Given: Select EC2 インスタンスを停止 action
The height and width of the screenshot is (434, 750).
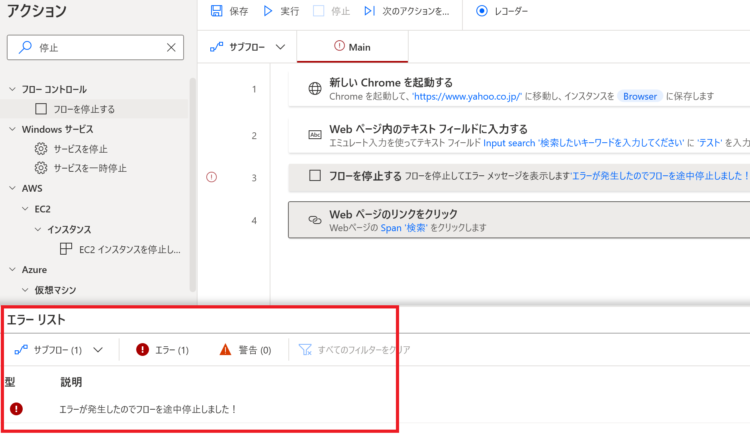Looking at the screenshot, I should point(129,249).
